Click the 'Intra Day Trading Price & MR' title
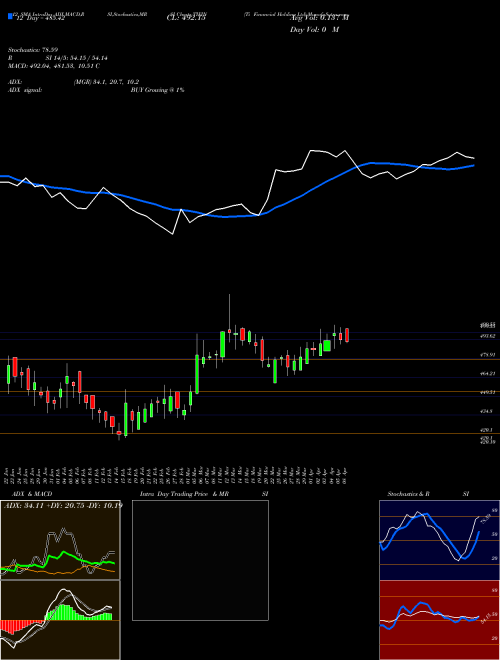Viewport: 500px width, 660px height. (x=184, y=494)
